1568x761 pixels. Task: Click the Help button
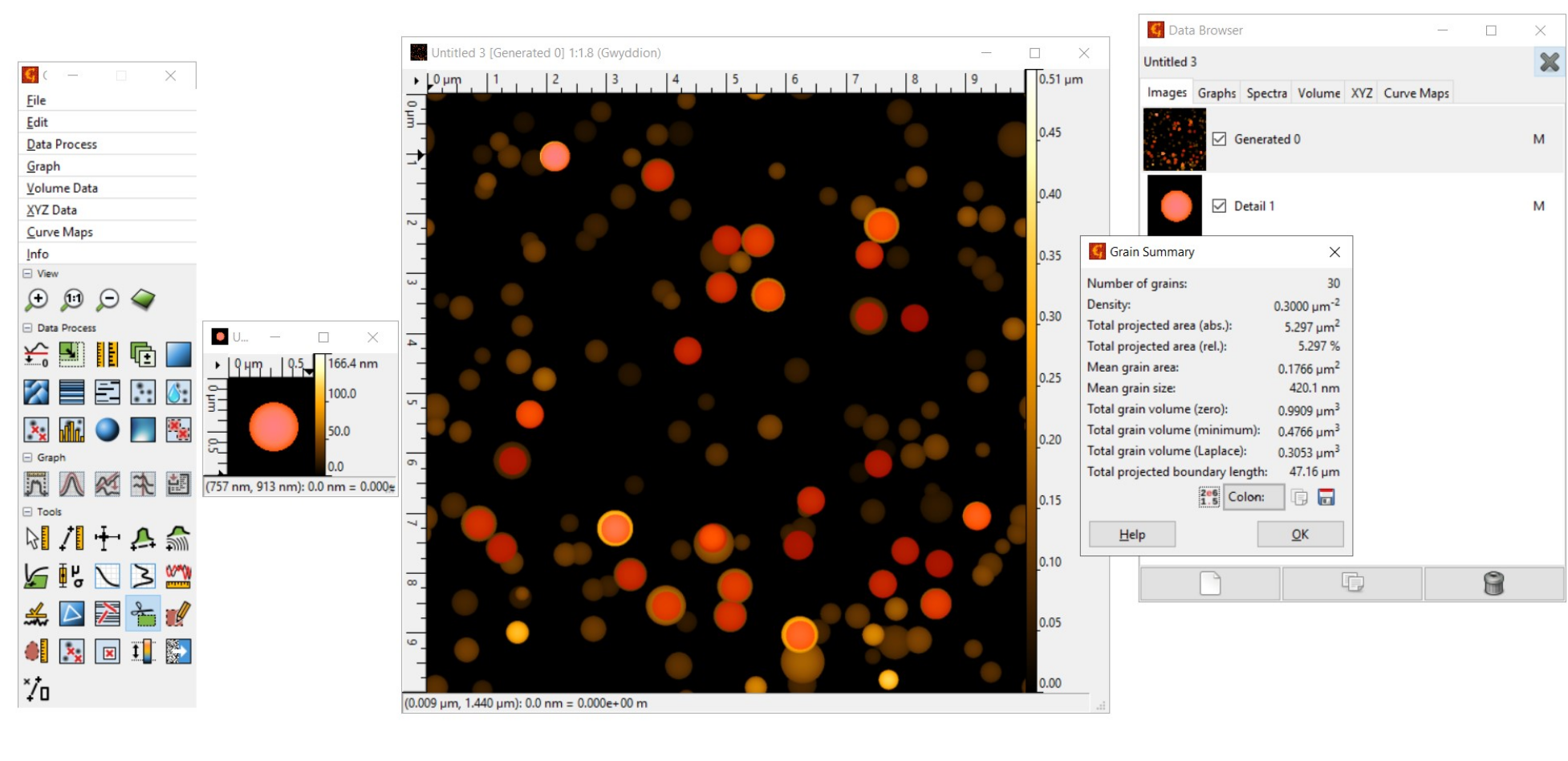tap(1132, 535)
